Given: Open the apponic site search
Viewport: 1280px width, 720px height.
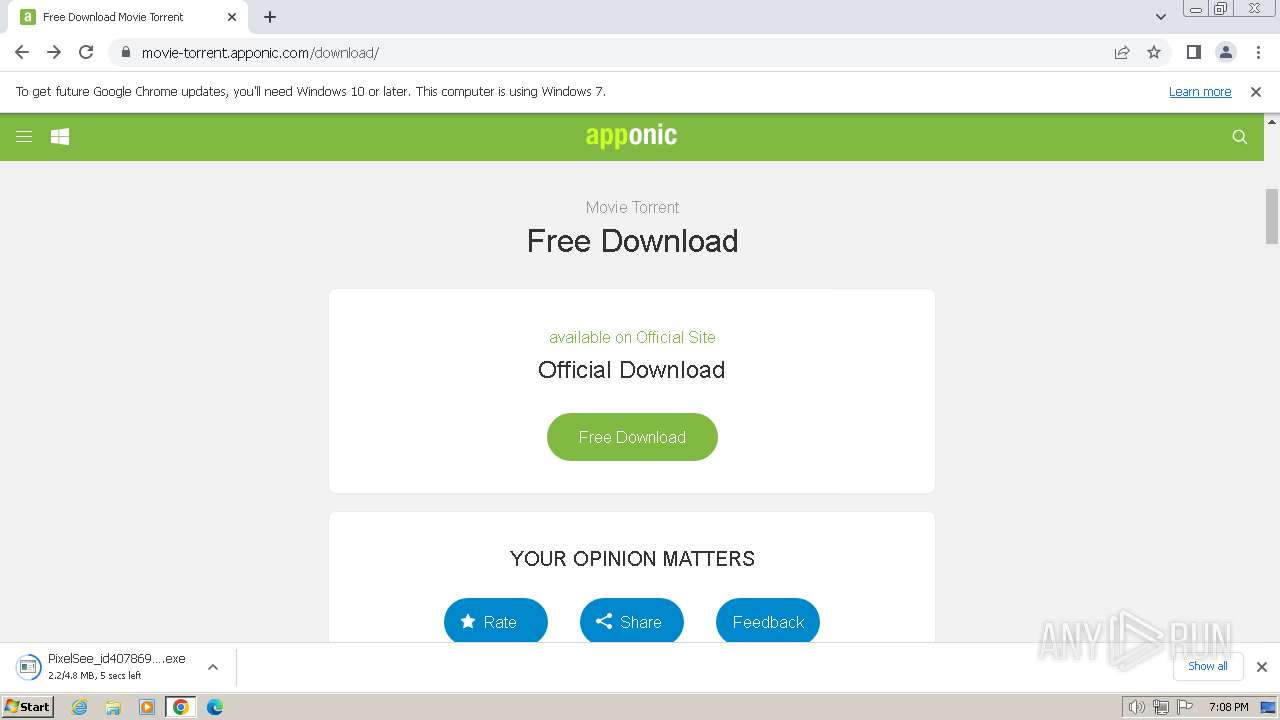Looking at the screenshot, I should click(1240, 137).
